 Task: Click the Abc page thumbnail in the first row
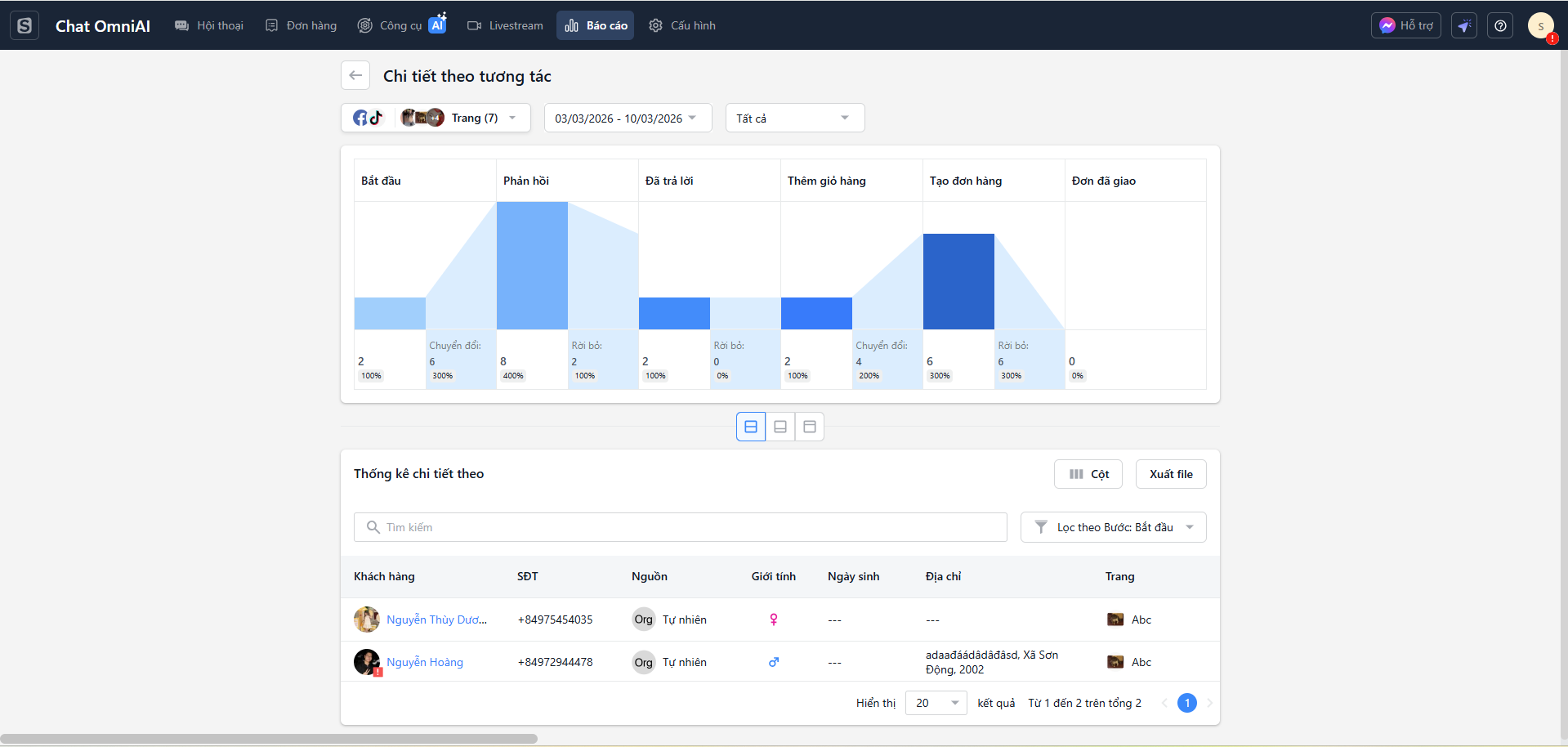coord(1115,620)
